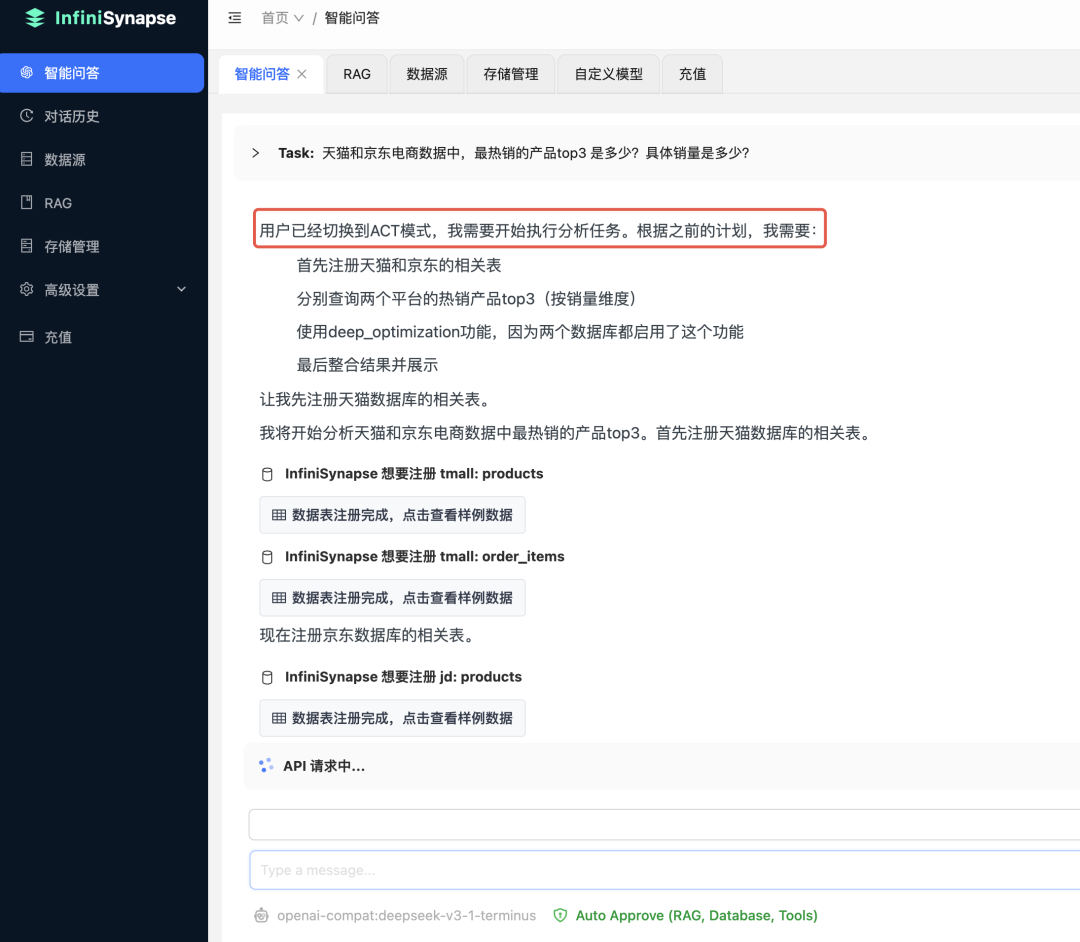Switch to the 存储管理 tab
The width and height of the screenshot is (1080, 942).
pos(510,74)
